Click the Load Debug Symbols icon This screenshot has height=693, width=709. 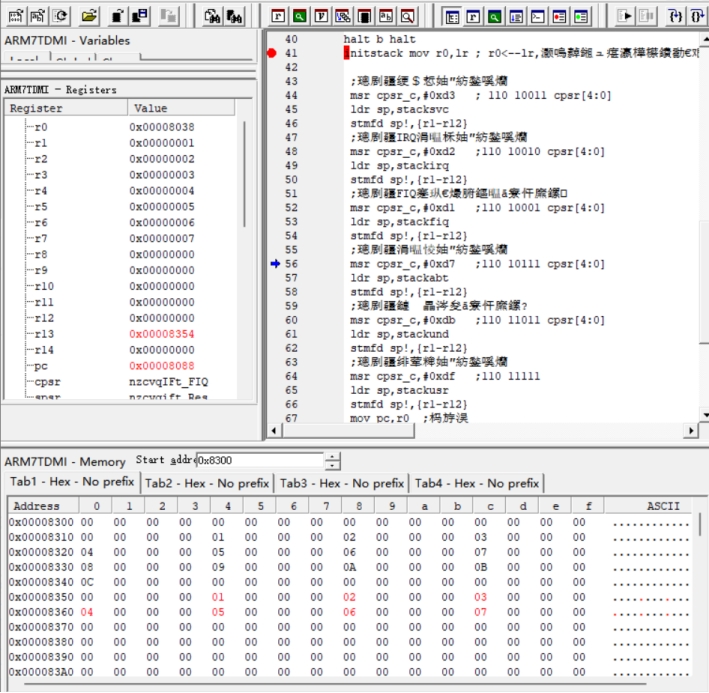[38, 16]
